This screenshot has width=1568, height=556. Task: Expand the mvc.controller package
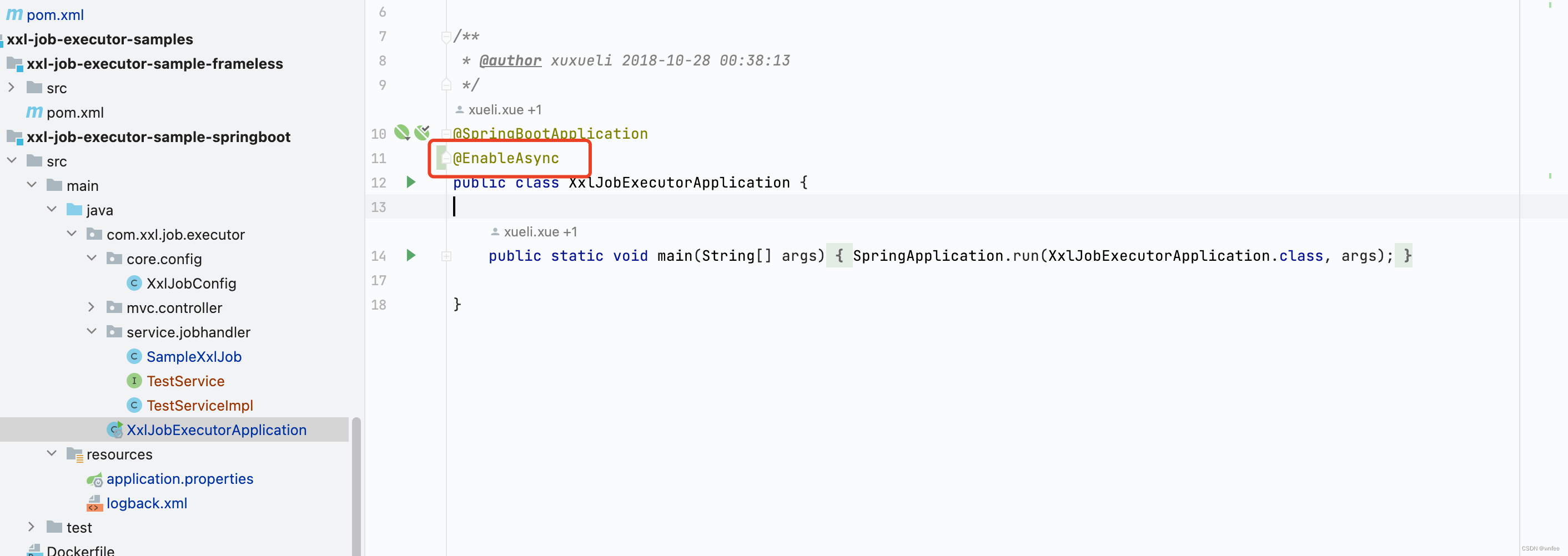[91, 307]
